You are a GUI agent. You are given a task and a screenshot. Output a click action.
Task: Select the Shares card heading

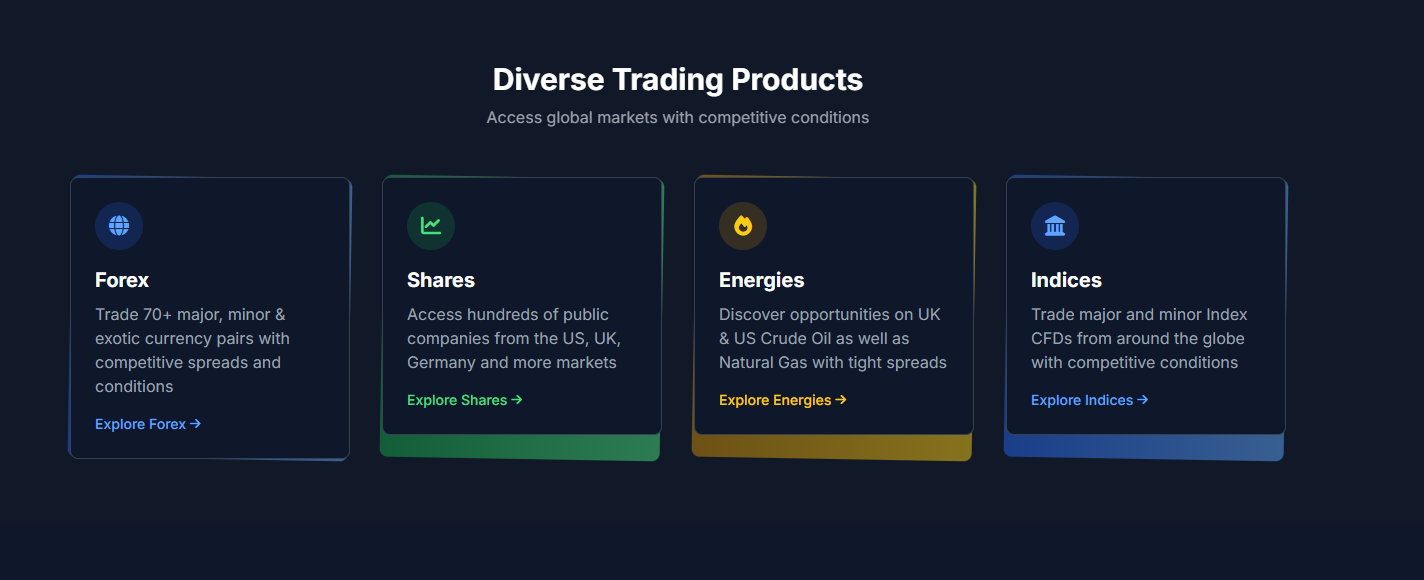click(x=441, y=280)
